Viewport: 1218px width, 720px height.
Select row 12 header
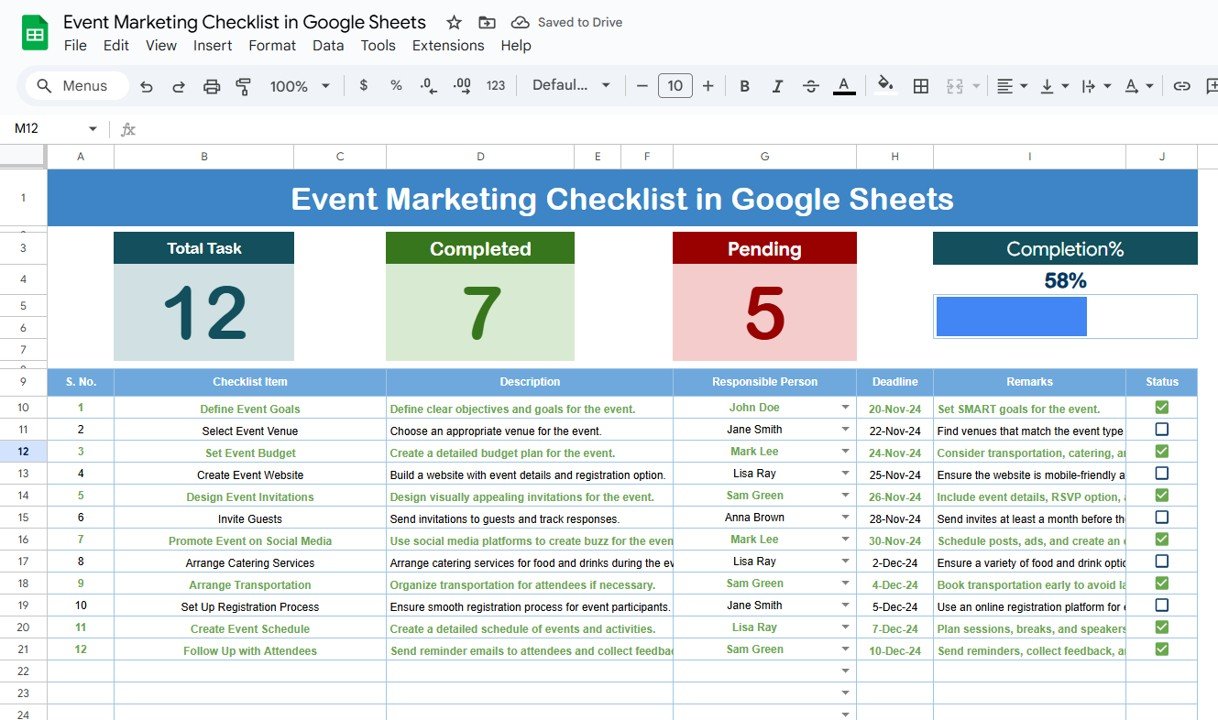pos(23,452)
